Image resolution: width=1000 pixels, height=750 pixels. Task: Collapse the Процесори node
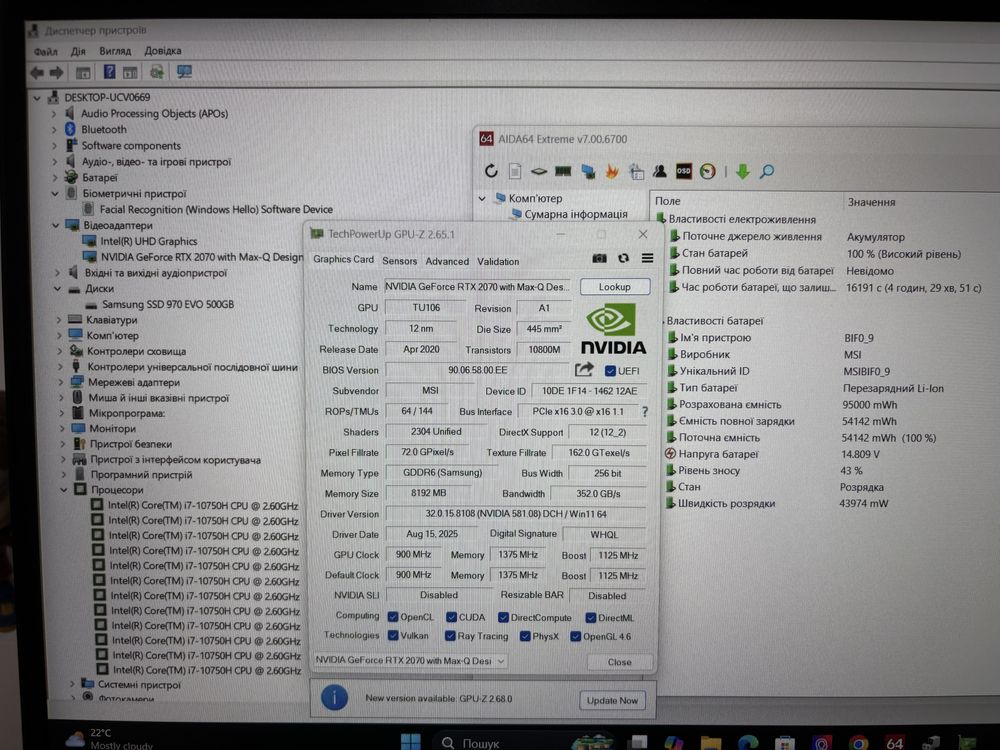pos(64,490)
